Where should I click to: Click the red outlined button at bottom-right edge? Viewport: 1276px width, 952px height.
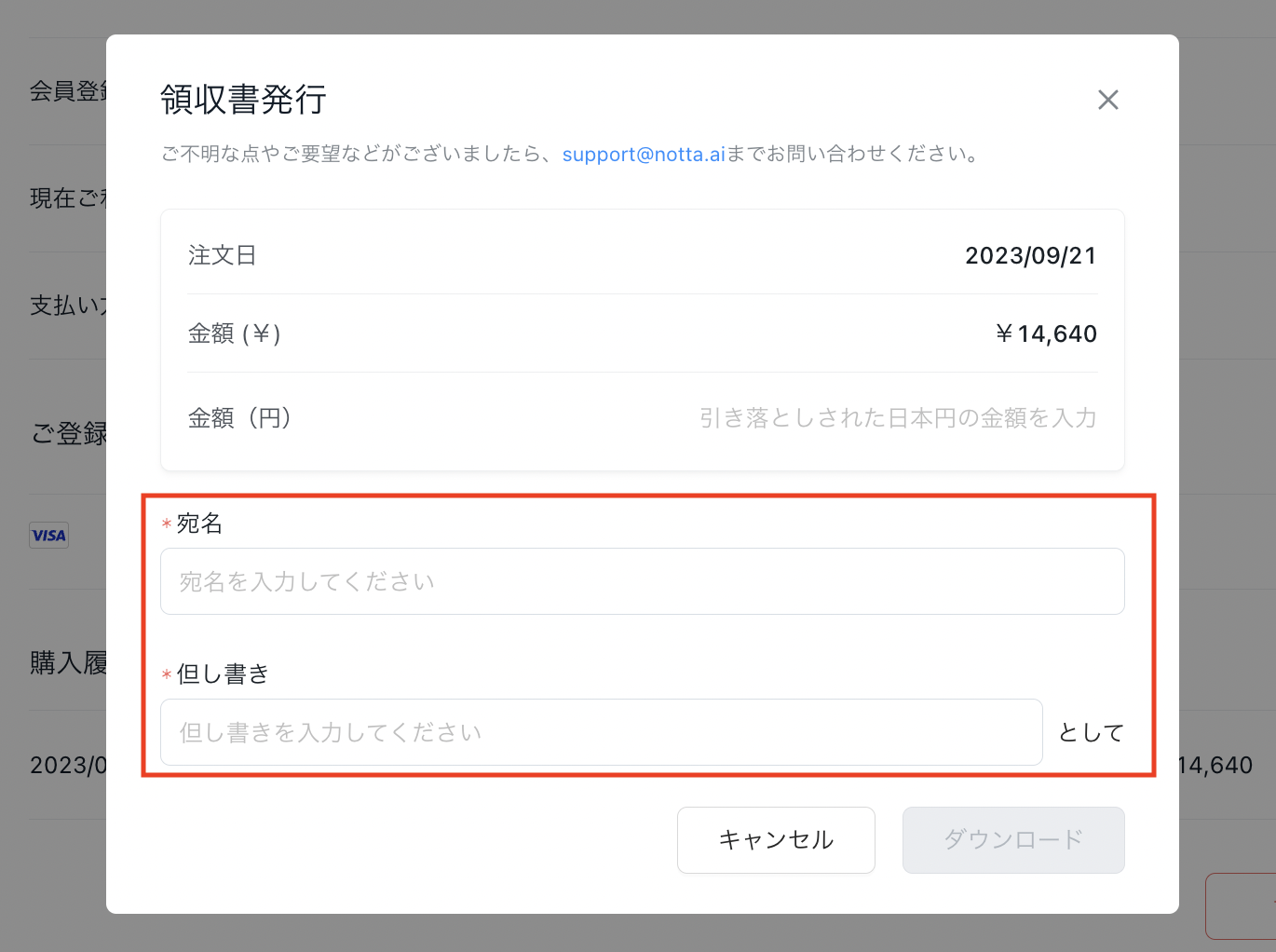pyautogui.click(x=1241, y=905)
